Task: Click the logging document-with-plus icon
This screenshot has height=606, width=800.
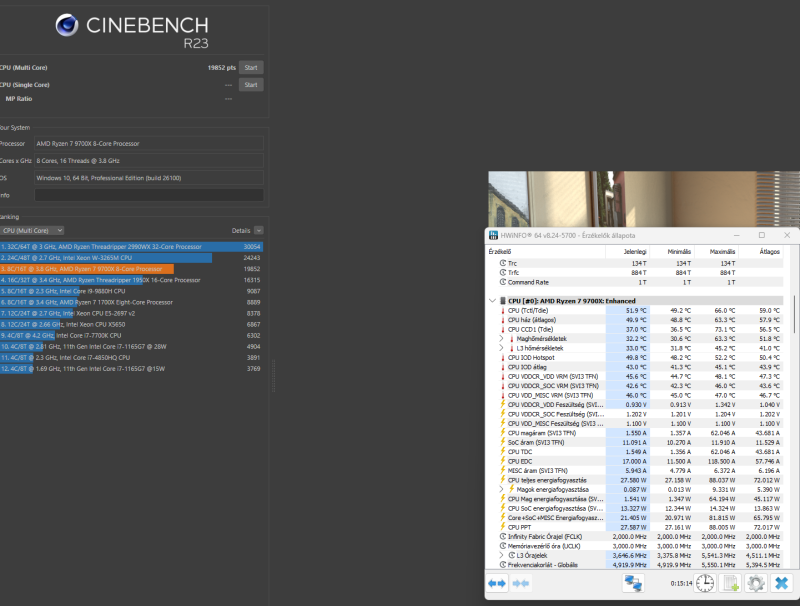Action: (730, 583)
